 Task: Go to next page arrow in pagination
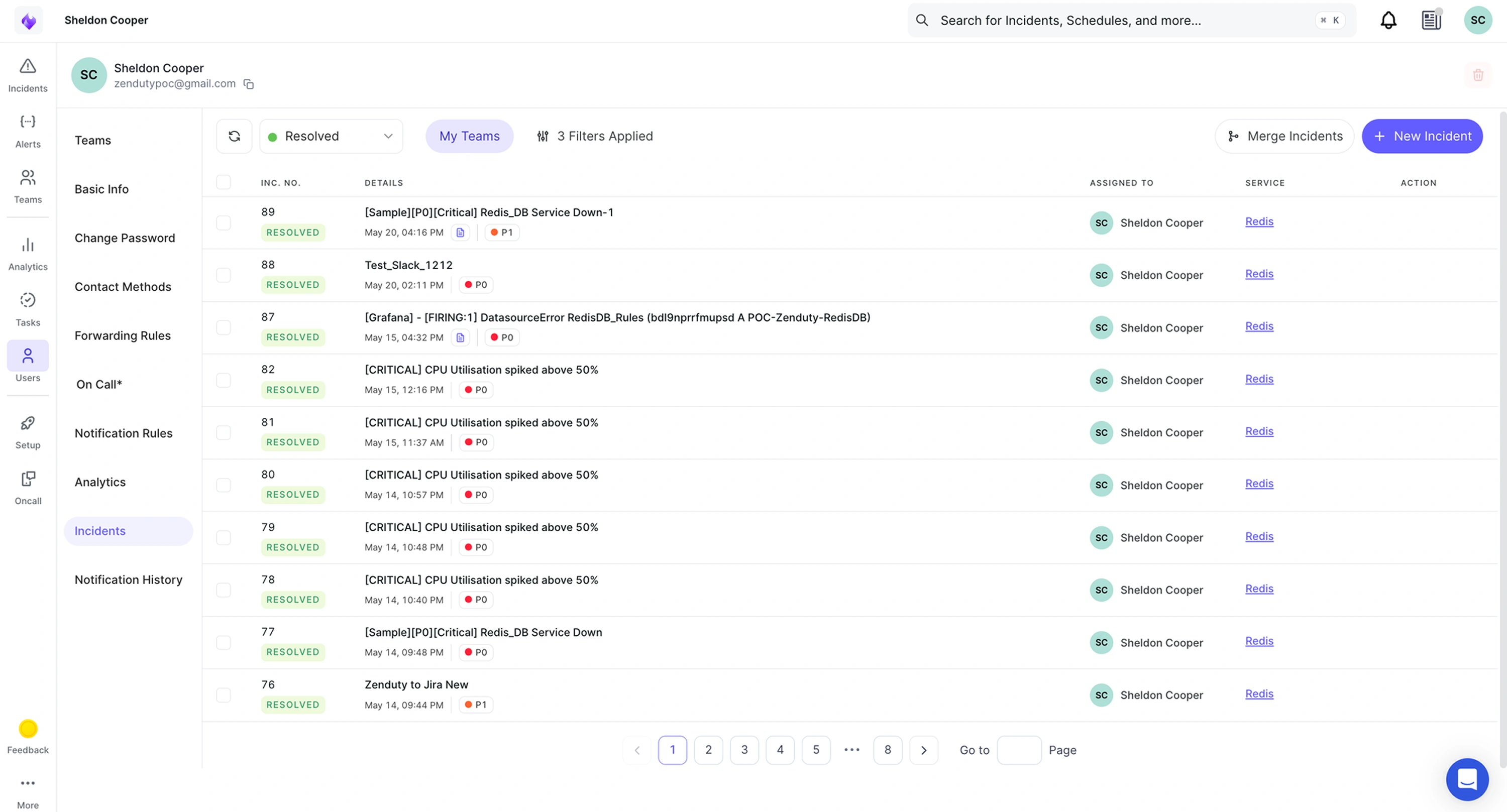[x=924, y=750]
